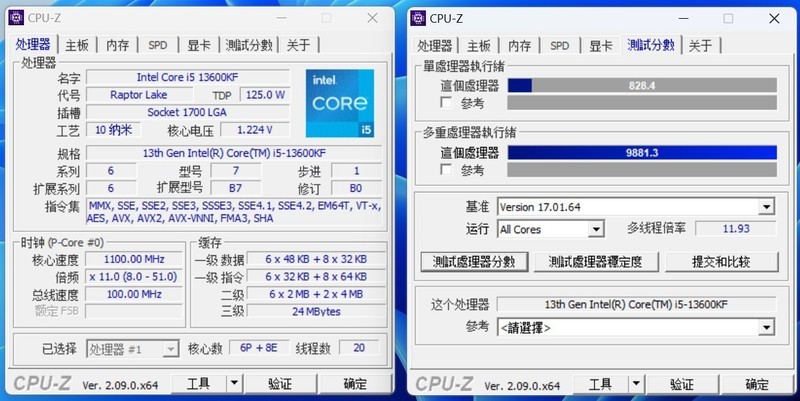Click the 工具 button in the left window

pyautogui.click(x=199, y=383)
